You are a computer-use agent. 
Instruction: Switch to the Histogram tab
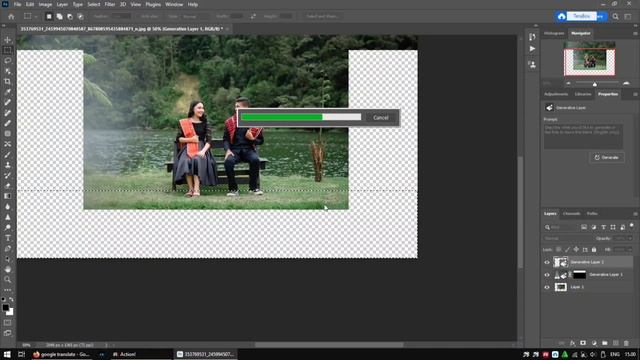pos(554,33)
